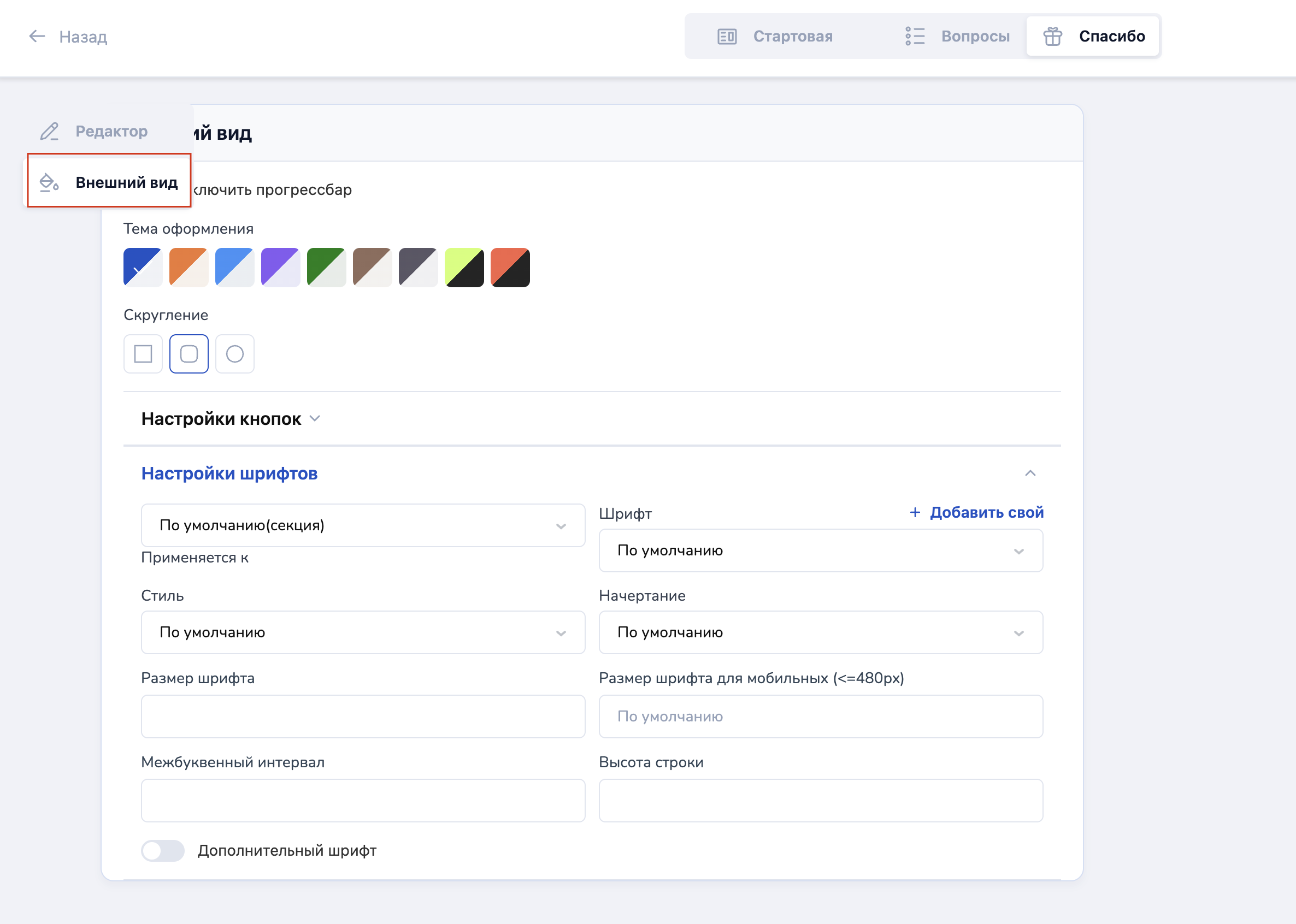Choose the purple theme swatch
Screen dimensions: 1296x924
click(x=280, y=268)
